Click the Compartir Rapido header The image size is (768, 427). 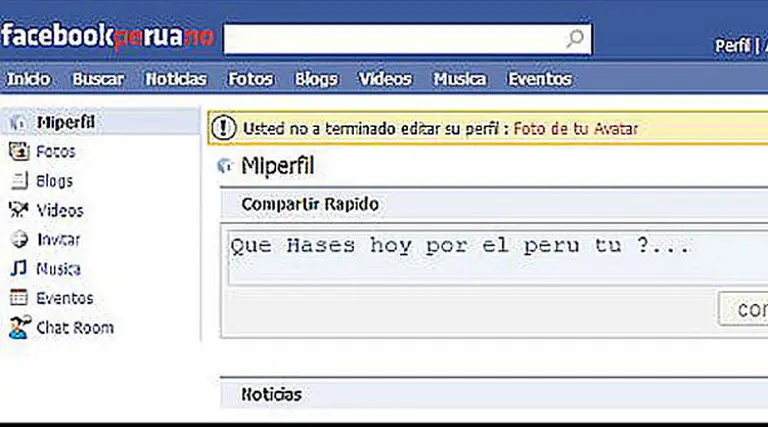click(x=494, y=205)
